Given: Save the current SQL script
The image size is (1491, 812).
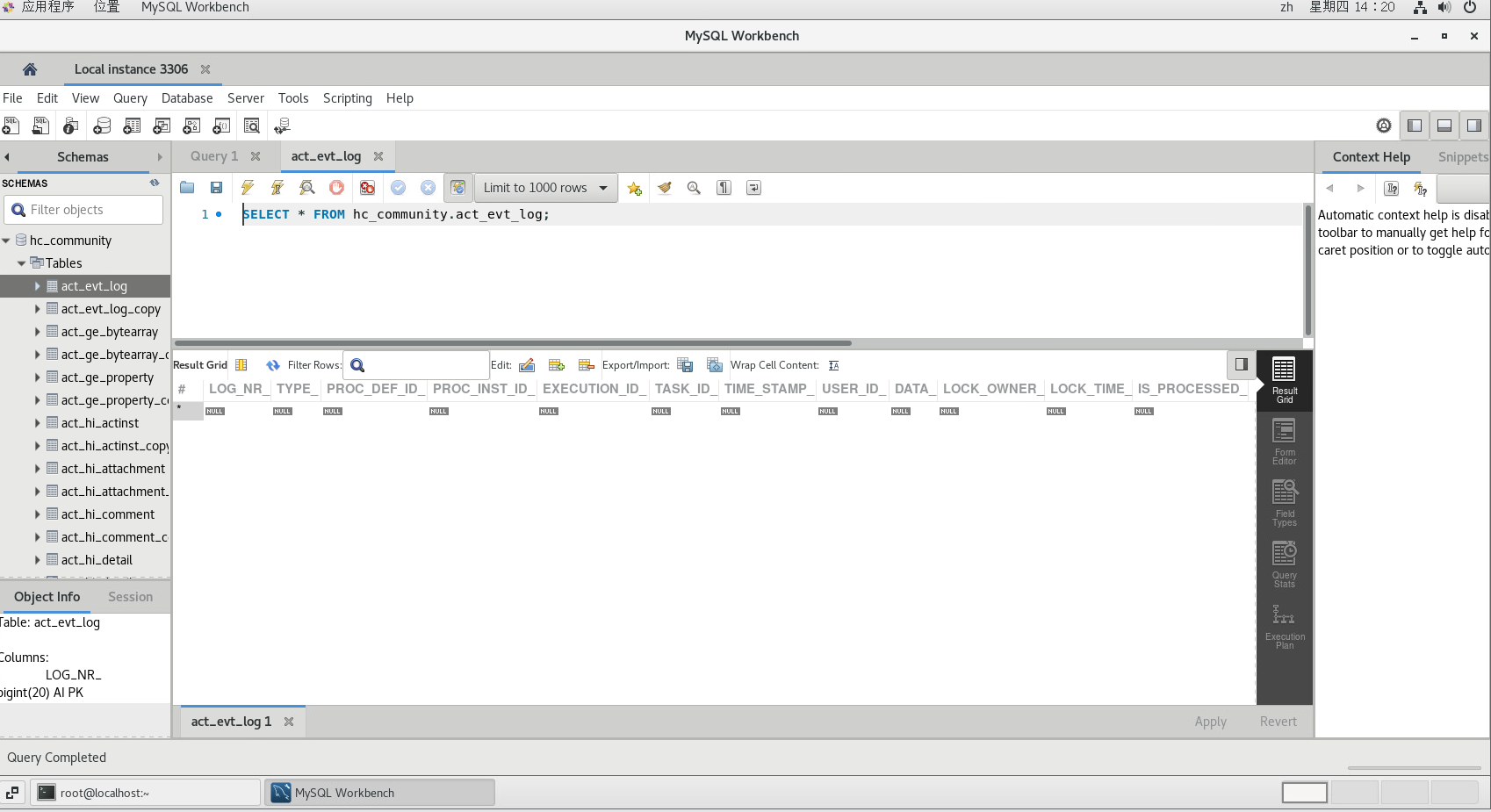Looking at the screenshot, I should pos(216,187).
